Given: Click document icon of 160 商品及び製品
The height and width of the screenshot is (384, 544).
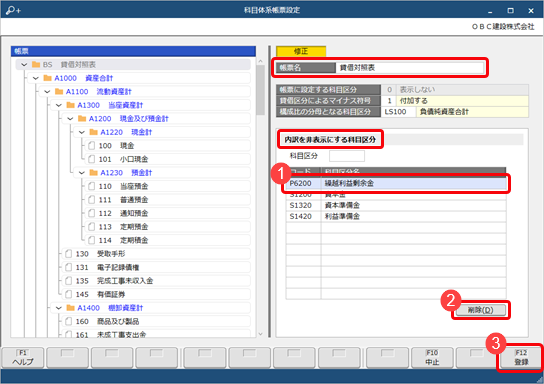Looking at the screenshot, I should 69,322.
